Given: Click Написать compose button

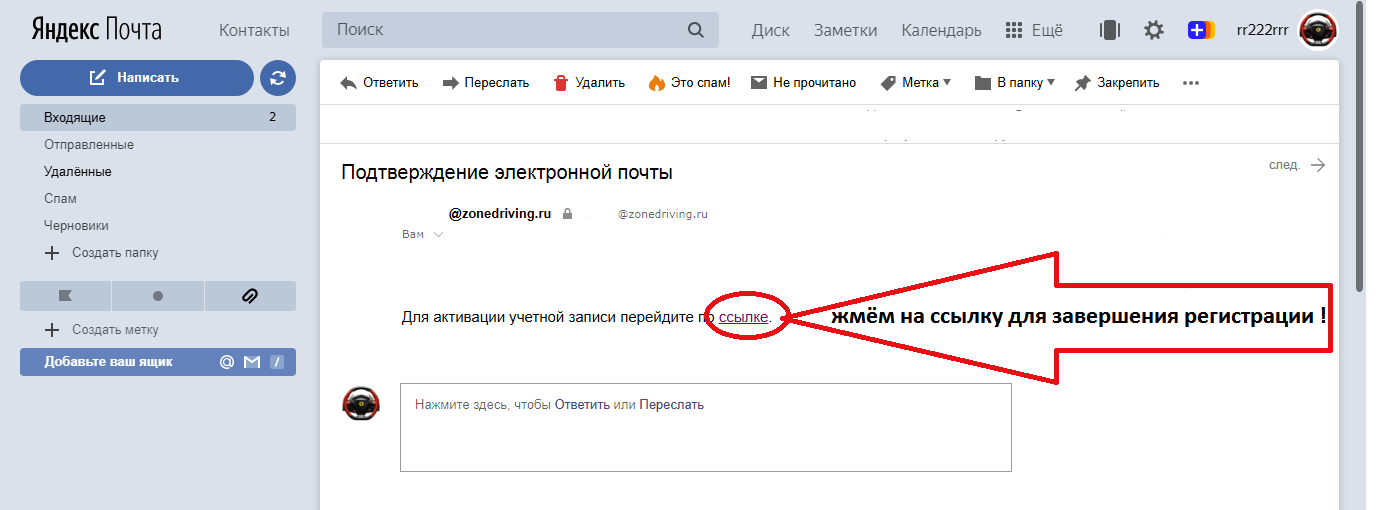Looking at the screenshot, I should 137,78.
